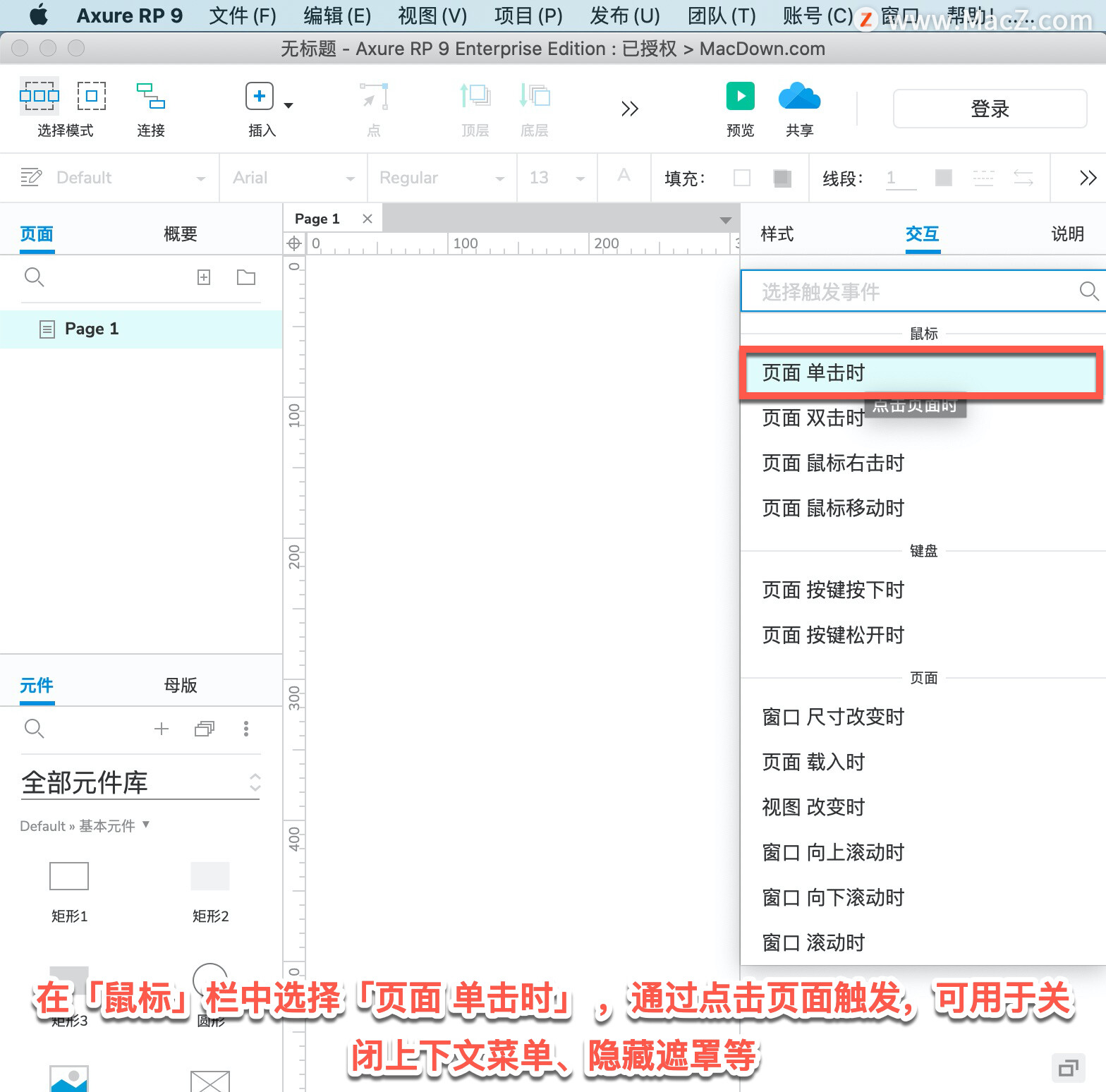Image resolution: width=1106 pixels, height=1092 pixels.
Task: Pick the gray shadow fill swatch
Action: 782,178
